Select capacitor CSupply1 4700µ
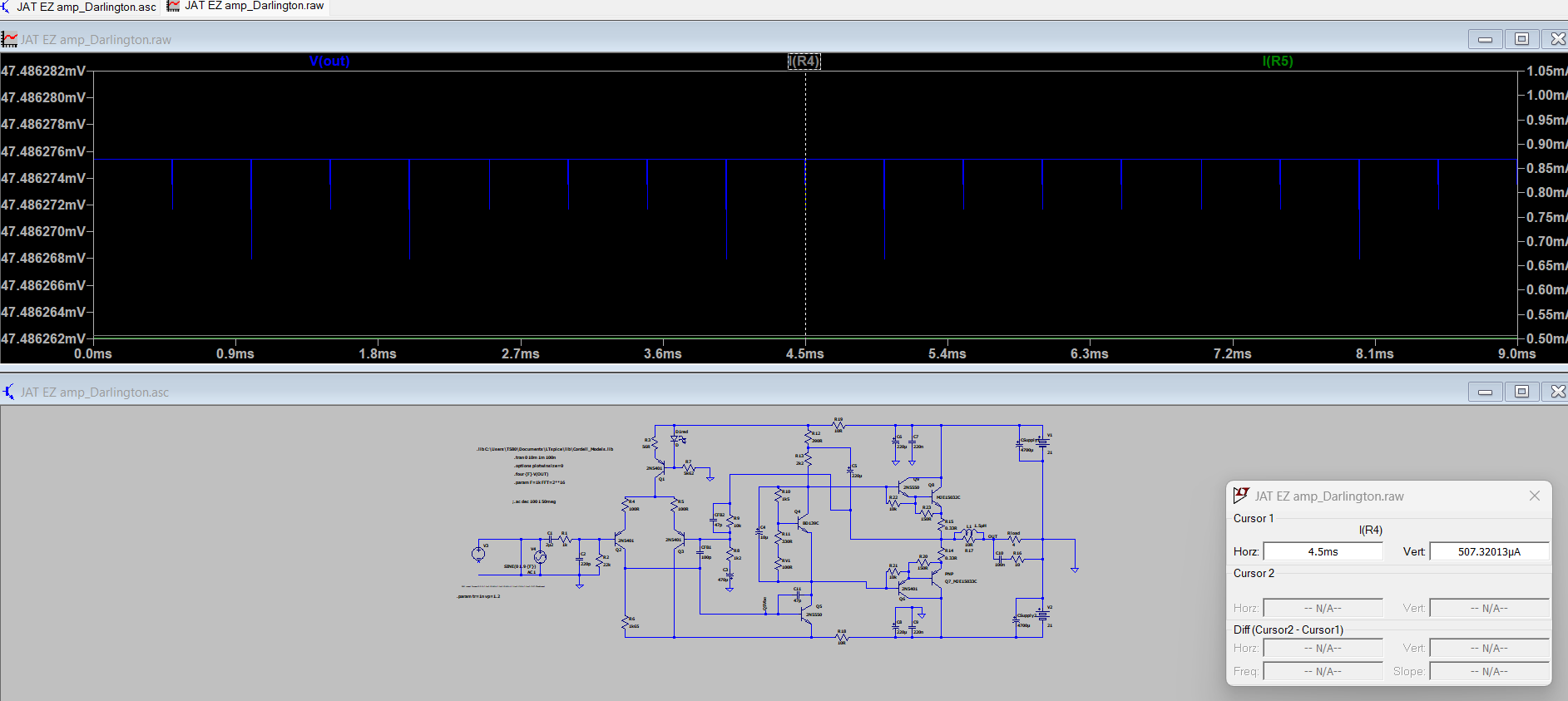This screenshot has height=701, width=1568. click(1020, 445)
